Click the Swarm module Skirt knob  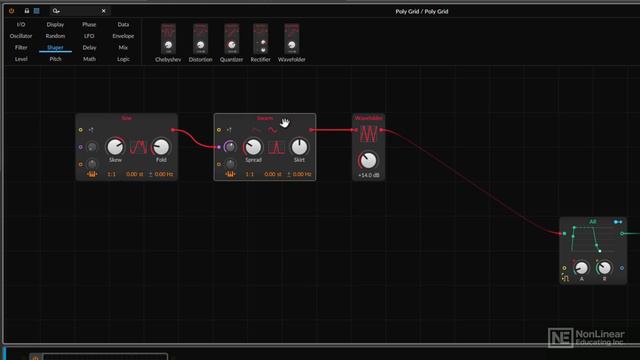coord(299,147)
